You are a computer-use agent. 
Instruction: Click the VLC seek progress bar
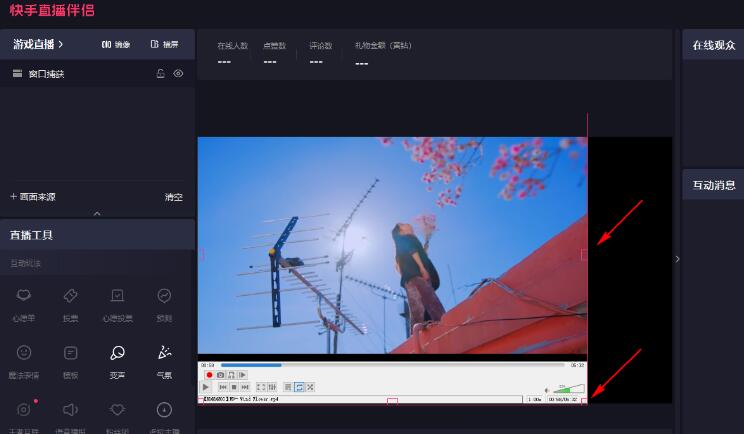(x=393, y=365)
